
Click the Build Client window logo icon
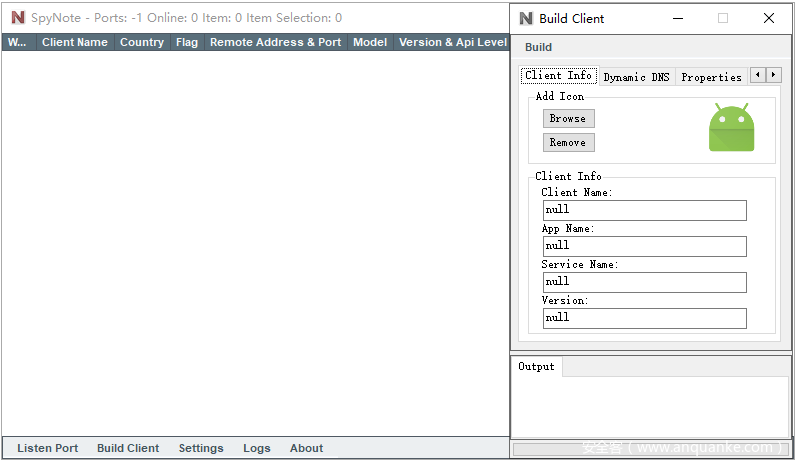click(x=526, y=18)
